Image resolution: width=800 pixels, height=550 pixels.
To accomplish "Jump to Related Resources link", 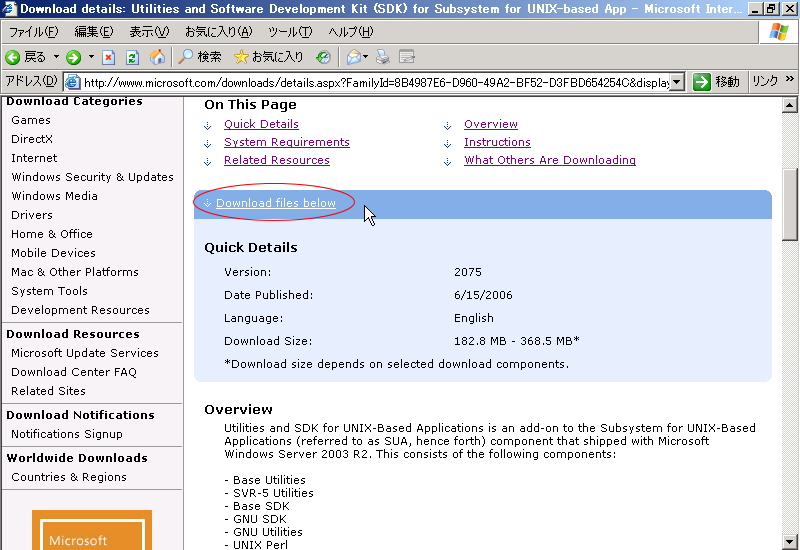I will coord(277,160).
